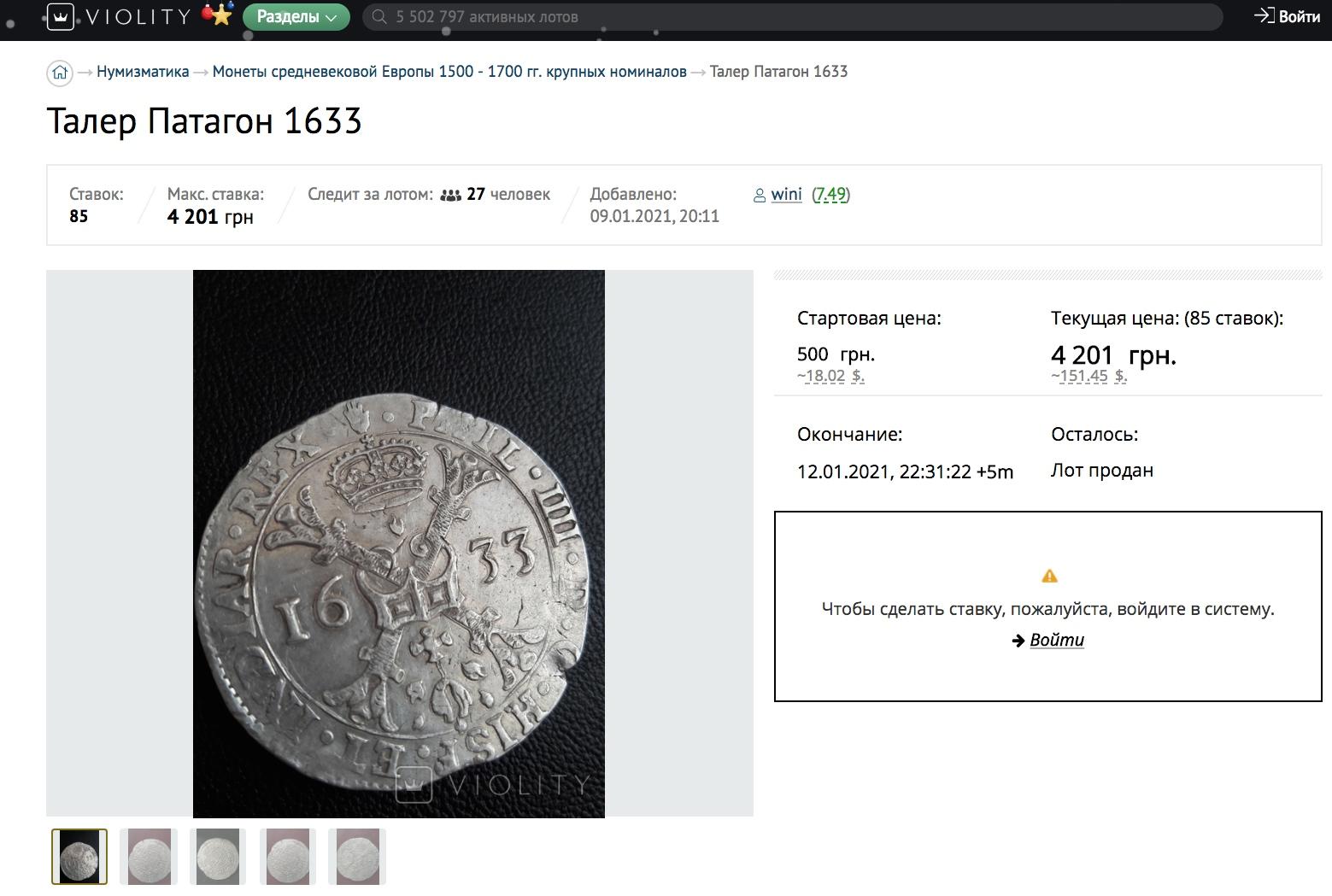The height and width of the screenshot is (896, 1332).
Task: Click Войти in the top bar
Action: pyautogui.click(x=1288, y=16)
